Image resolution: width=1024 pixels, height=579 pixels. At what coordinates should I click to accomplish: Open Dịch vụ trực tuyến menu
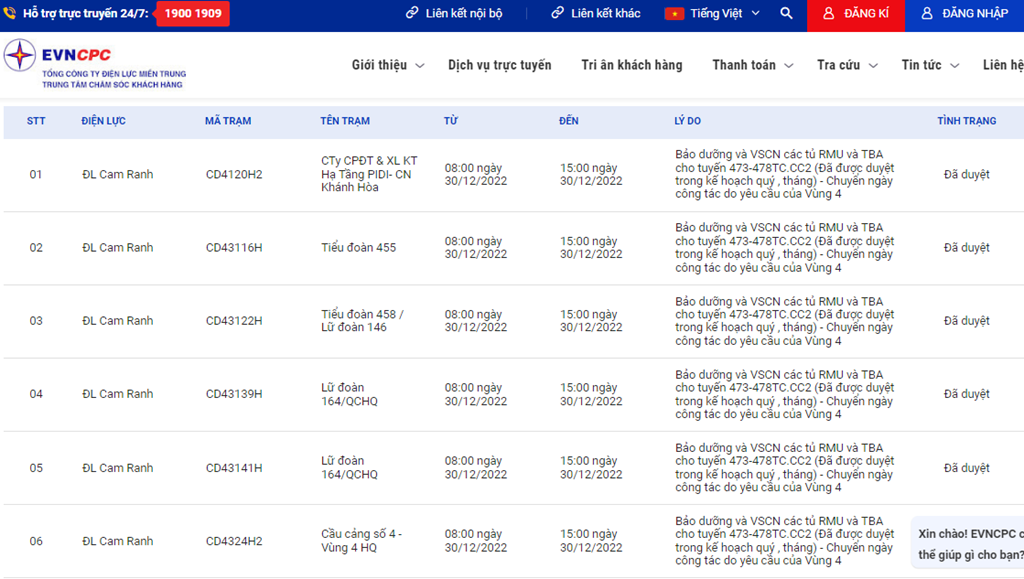[499, 65]
